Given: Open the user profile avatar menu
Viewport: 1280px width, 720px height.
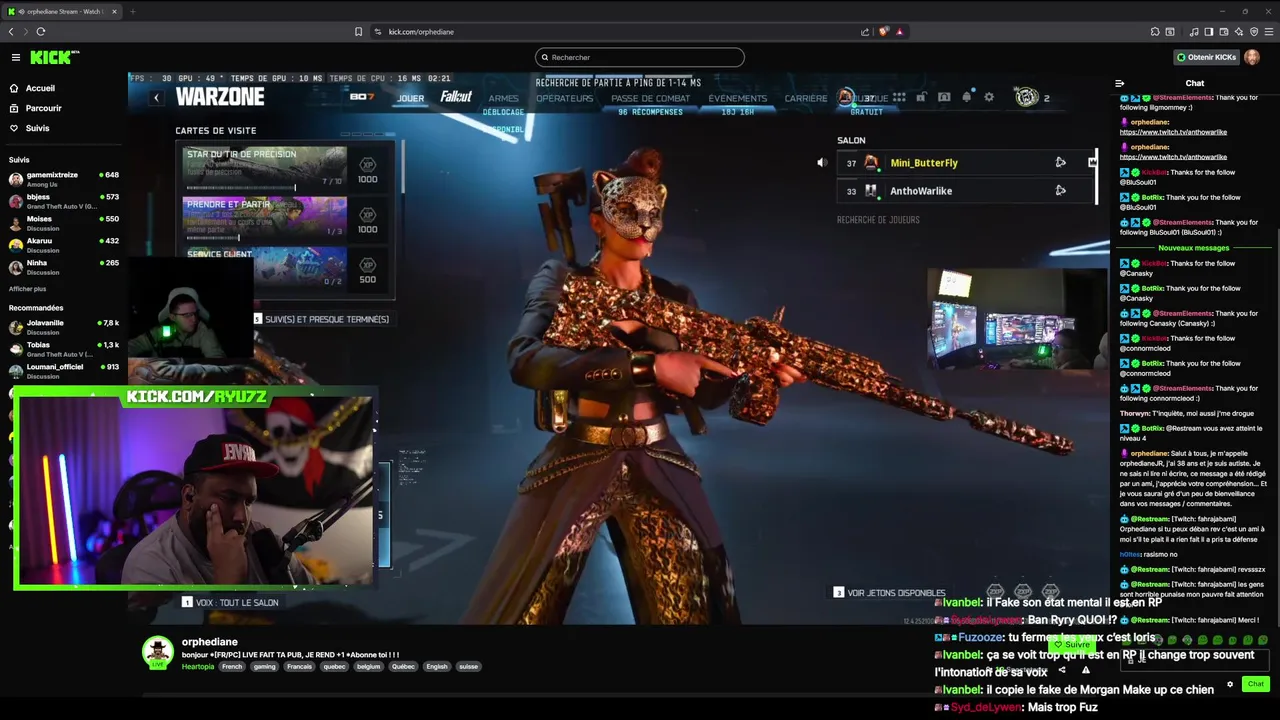Looking at the screenshot, I should click(x=1252, y=57).
